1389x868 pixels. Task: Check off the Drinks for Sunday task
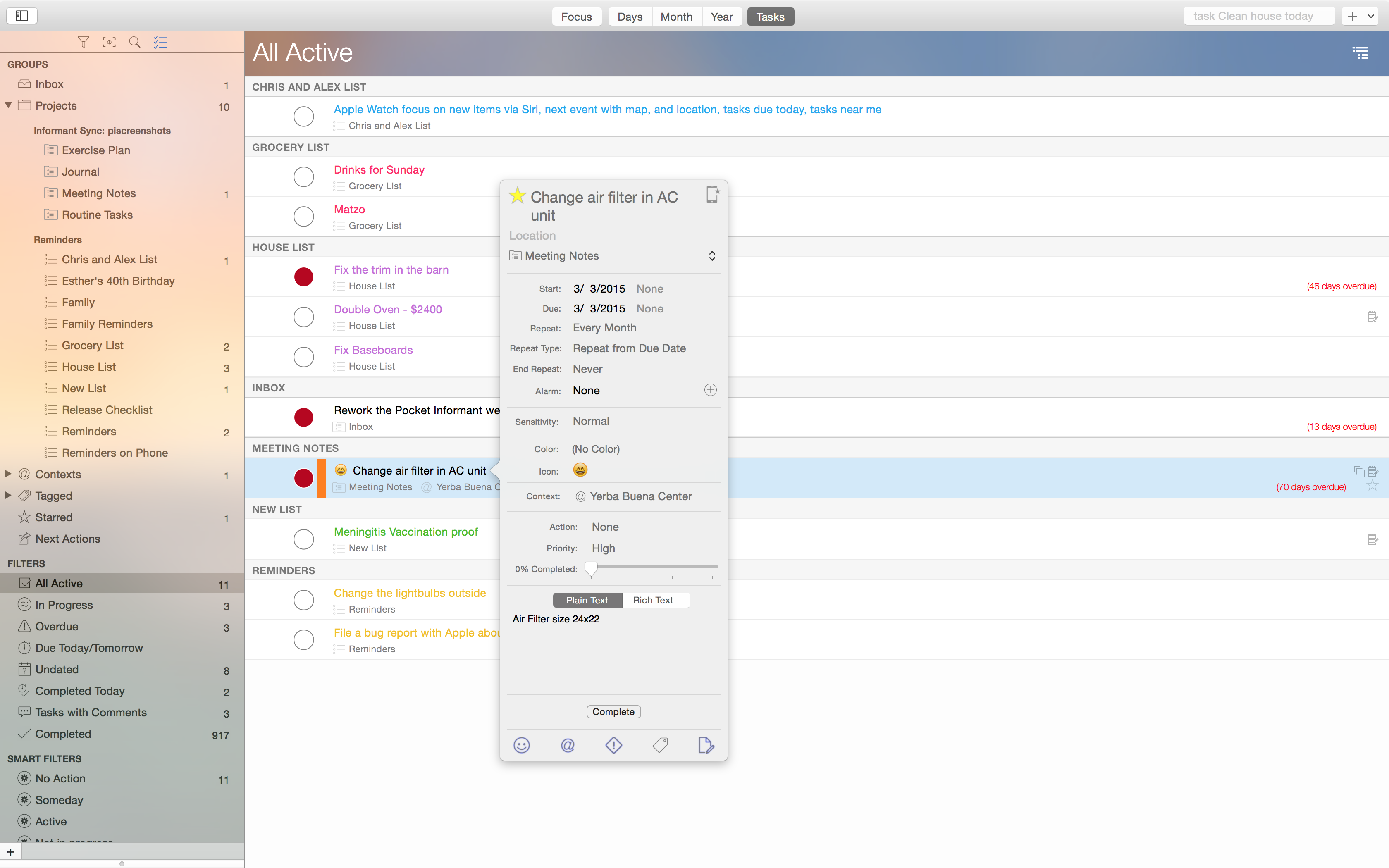pos(303,176)
